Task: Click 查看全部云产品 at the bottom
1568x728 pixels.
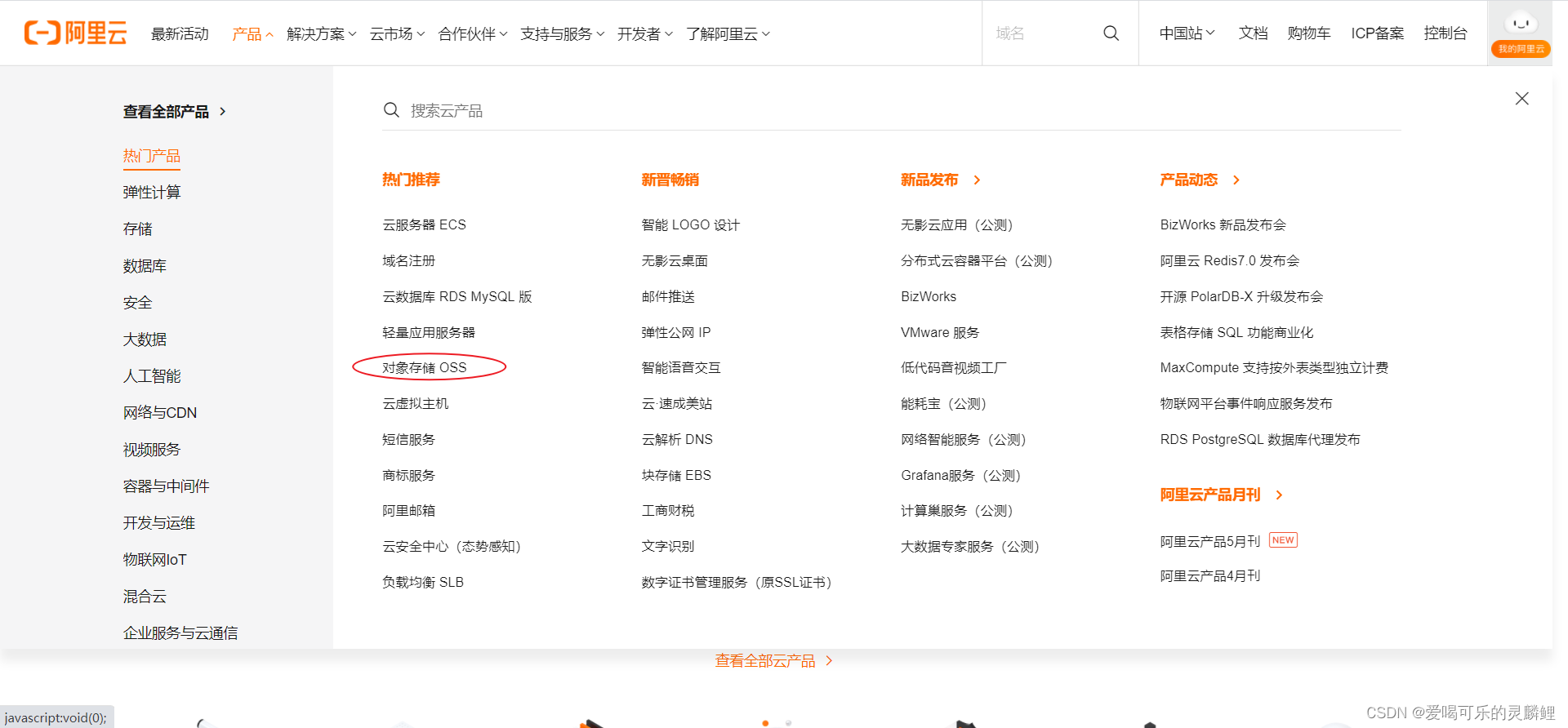Action: point(765,661)
